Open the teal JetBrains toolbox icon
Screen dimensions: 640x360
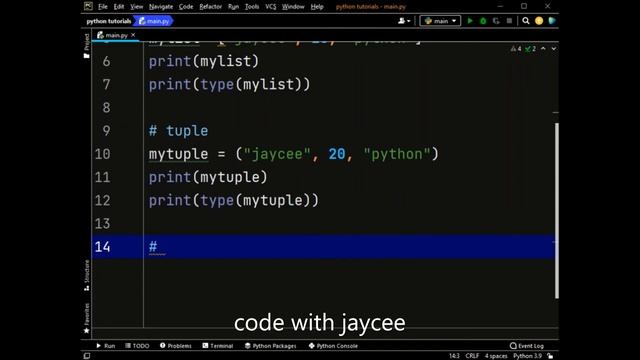tap(552, 21)
